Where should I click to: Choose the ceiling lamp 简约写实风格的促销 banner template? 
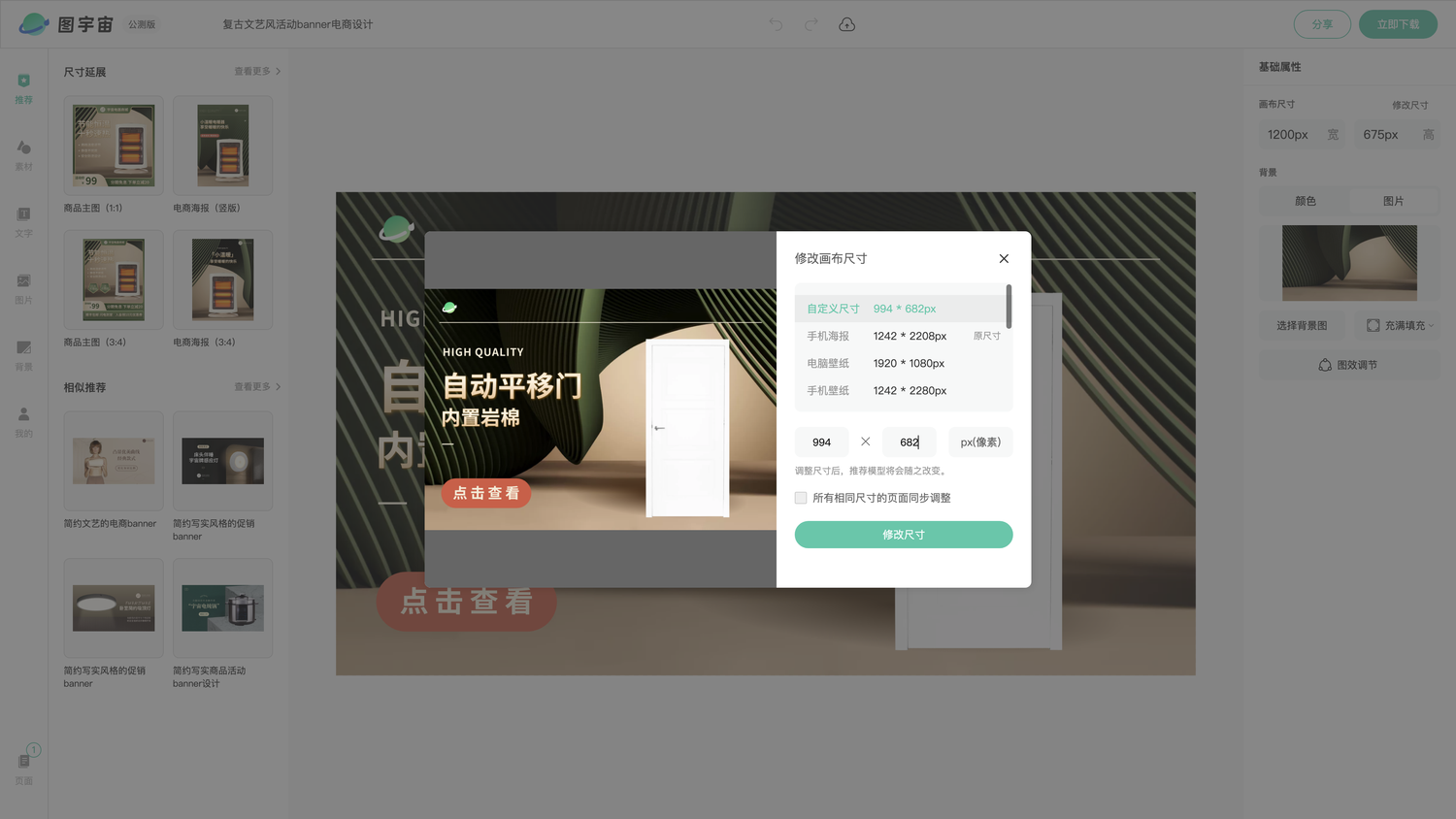pyautogui.click(x=114, y=608)
